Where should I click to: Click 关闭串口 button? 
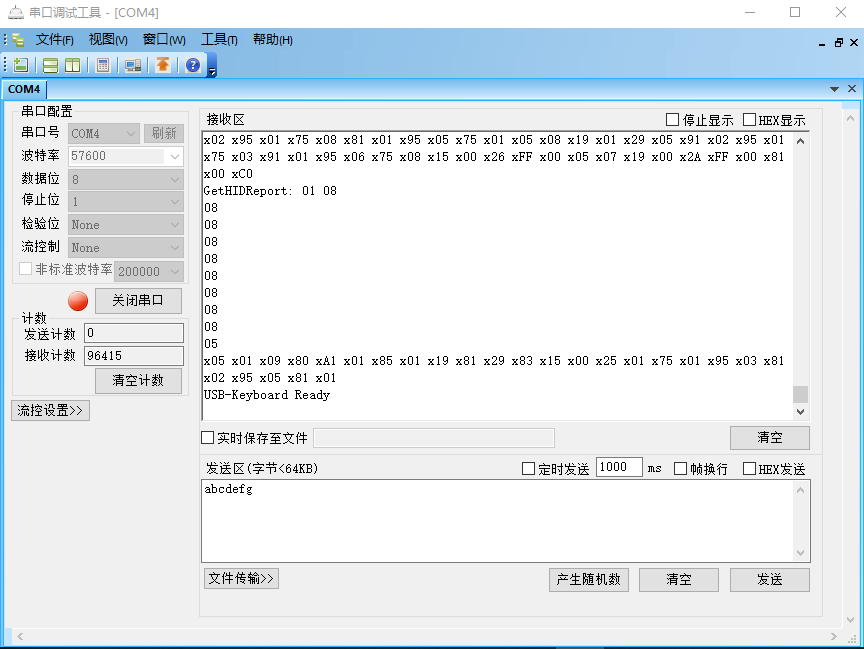click(138, 301)
